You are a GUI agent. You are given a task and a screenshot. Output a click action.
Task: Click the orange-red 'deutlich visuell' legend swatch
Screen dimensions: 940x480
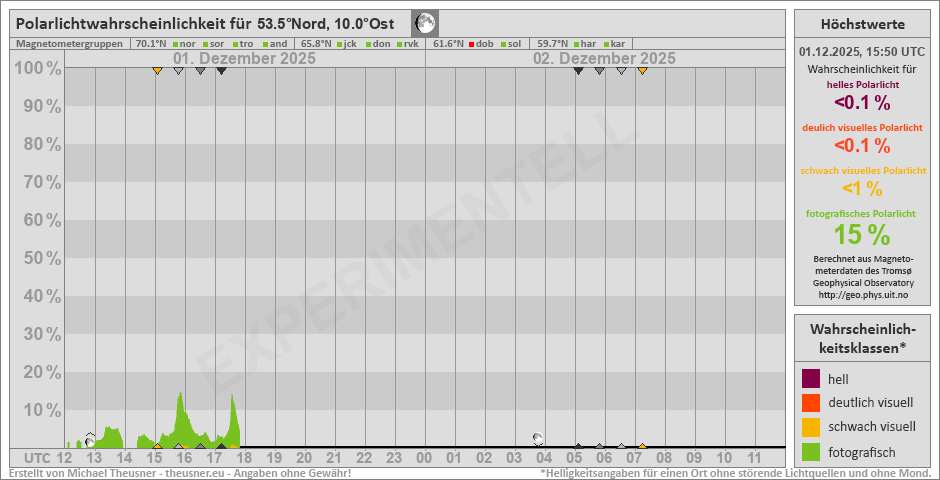coord(811,402)
